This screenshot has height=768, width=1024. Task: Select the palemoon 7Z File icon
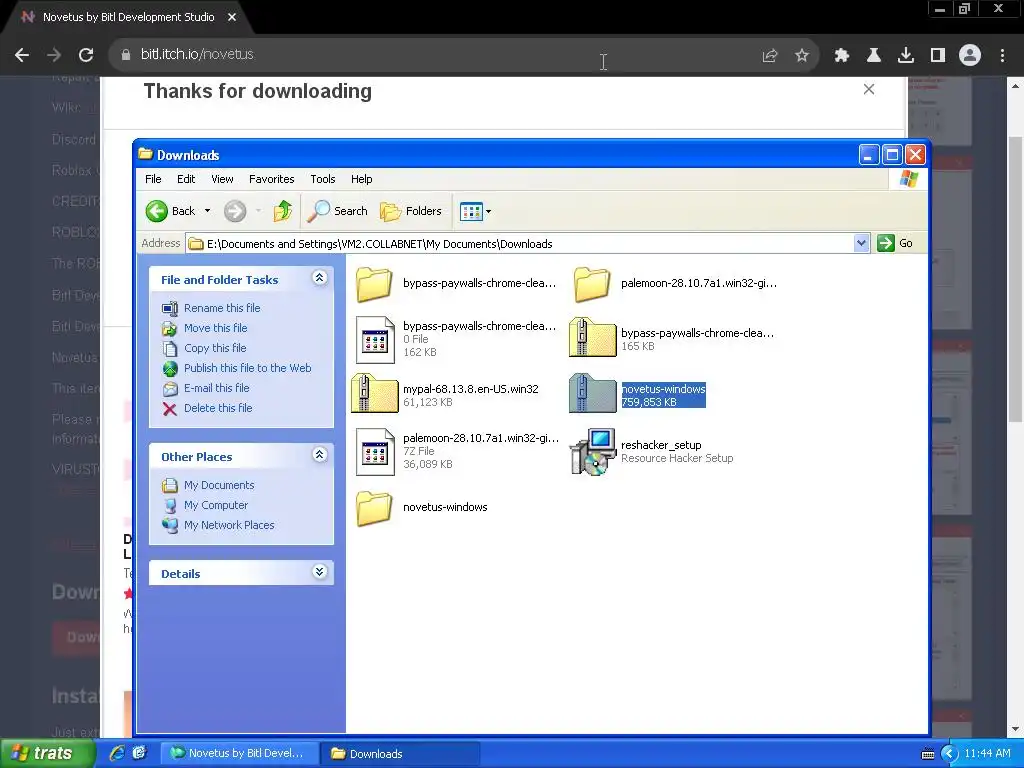coord(376,452)
